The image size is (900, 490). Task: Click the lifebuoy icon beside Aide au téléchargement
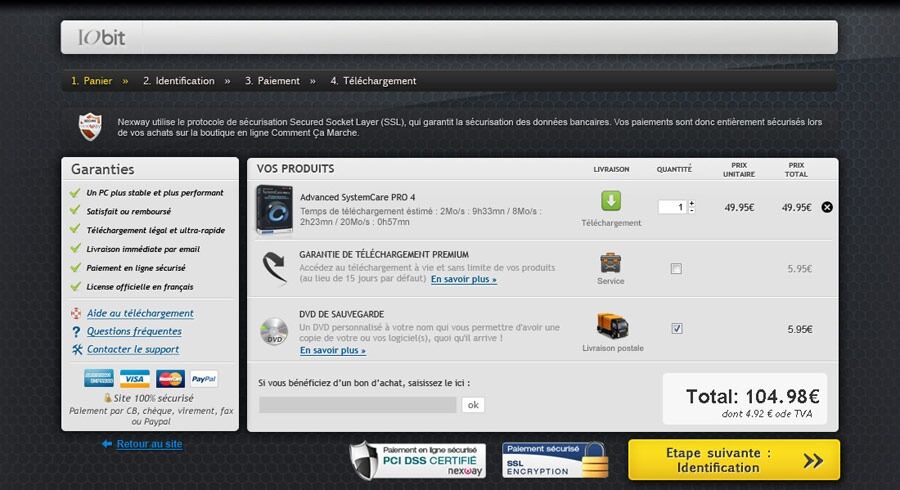click(76, 313)
